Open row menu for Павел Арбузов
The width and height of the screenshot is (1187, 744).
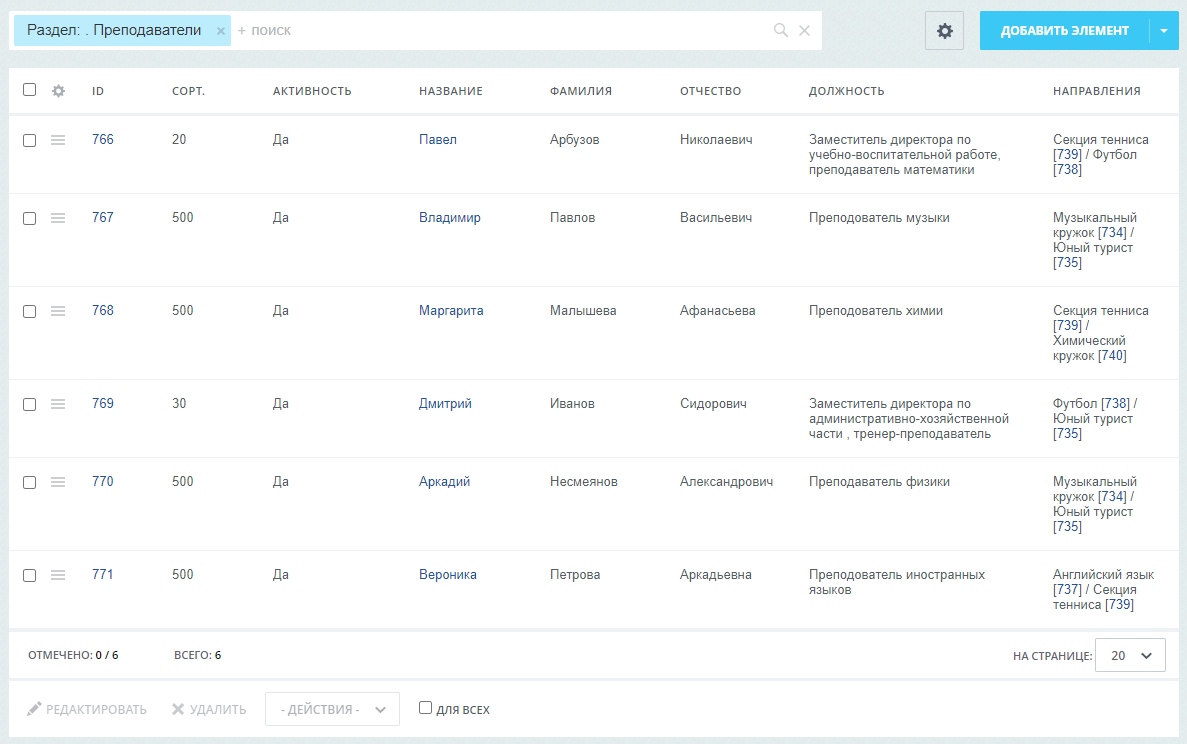pos(58,140)
